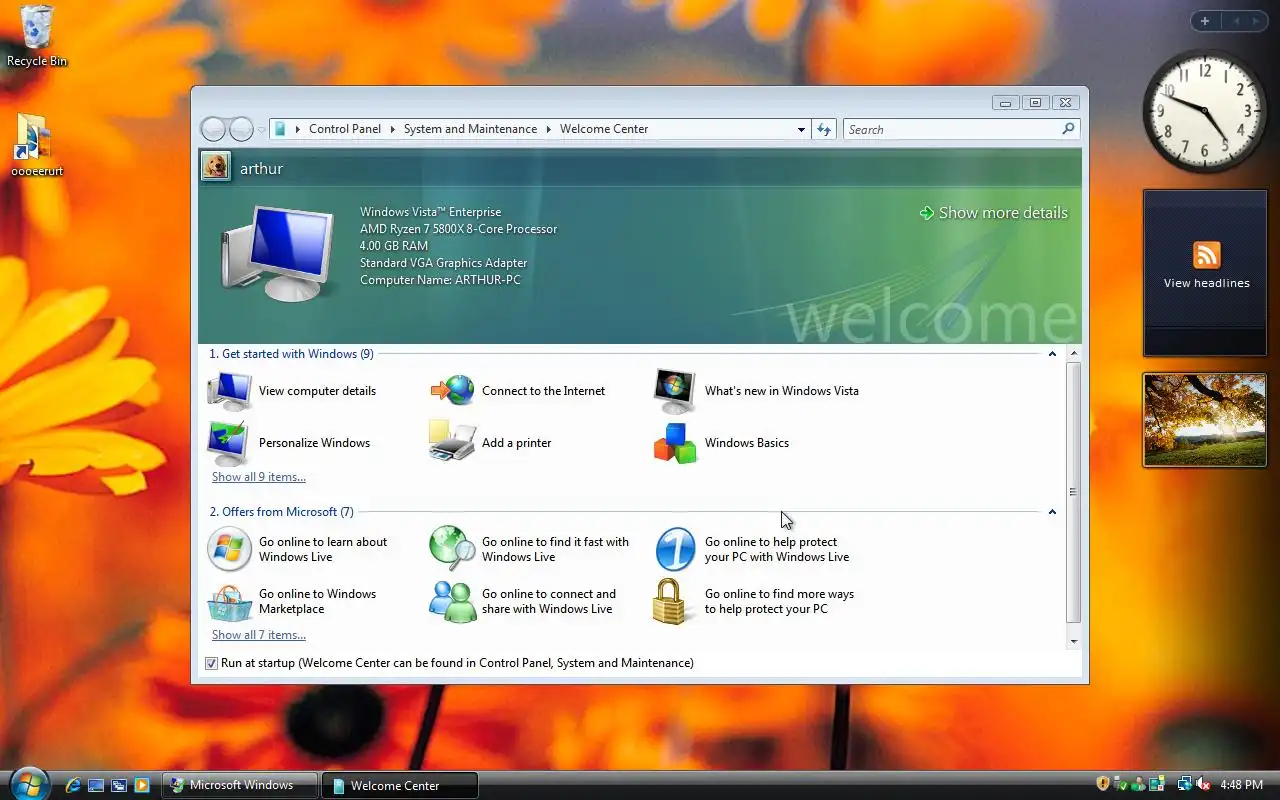This screenshot has width=1280, height=800.
Task: Open Go online to Windows Marketplace
Action: [x=292, y=601]
